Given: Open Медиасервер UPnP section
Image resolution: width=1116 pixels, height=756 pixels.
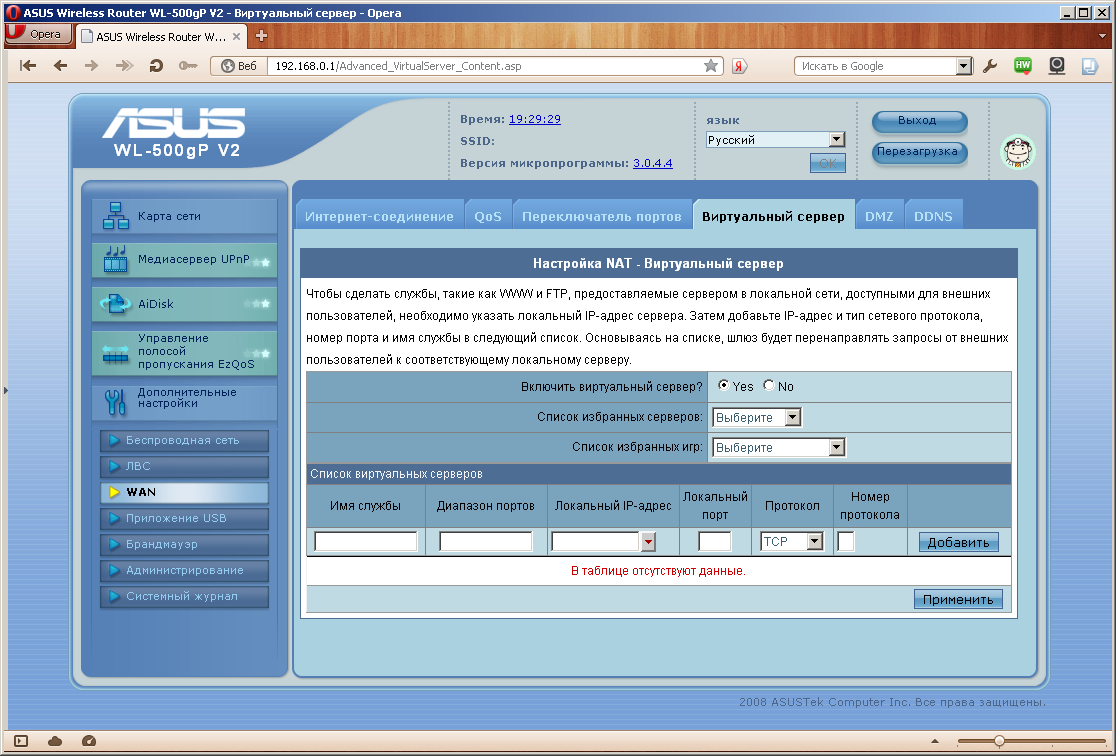Looking at the screenshot, I should pyautogui.click(x=184, y=260).
